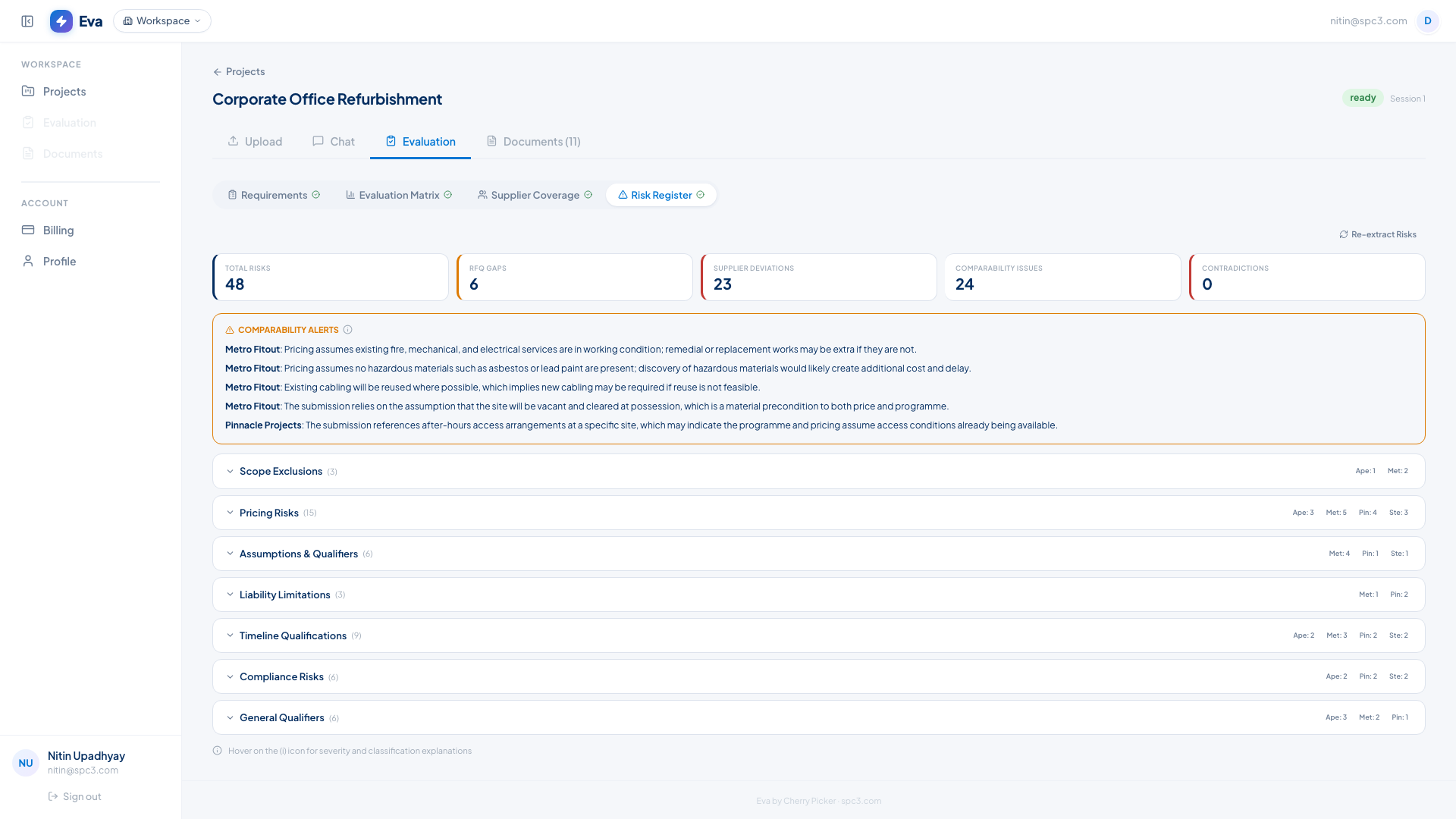This screenshot has height=819, width=1456.
Task: Select the Risk Register sub-tab
Action: (661, 195)
